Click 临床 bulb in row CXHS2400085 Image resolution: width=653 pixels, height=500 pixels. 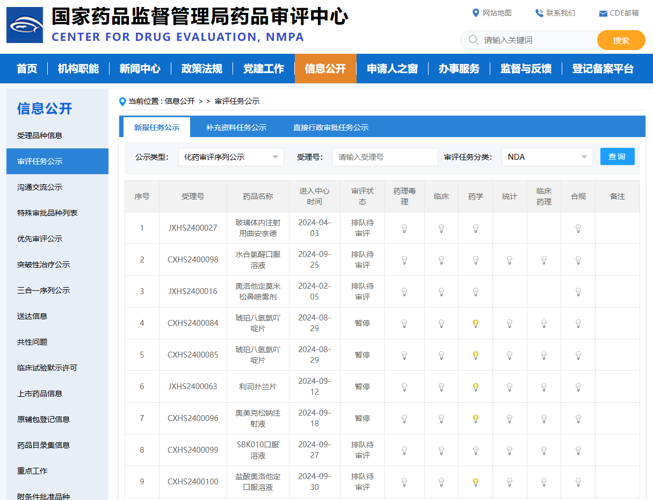441,355
